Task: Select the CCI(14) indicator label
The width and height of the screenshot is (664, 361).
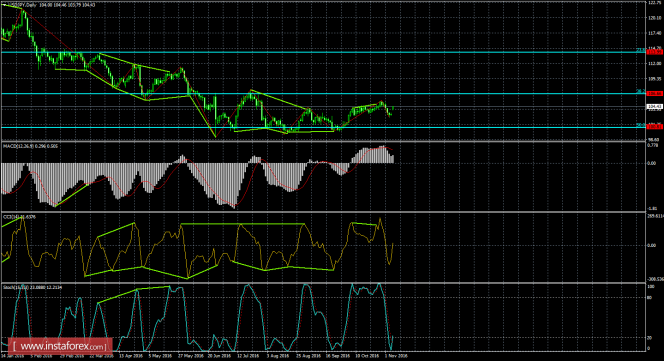Action: (x=19, y=217)
